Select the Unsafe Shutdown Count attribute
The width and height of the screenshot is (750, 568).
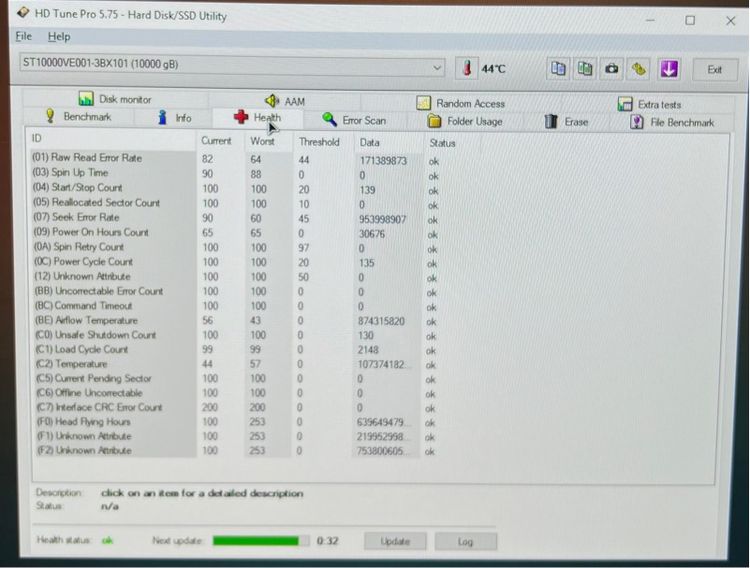click(x=96, y=334)
